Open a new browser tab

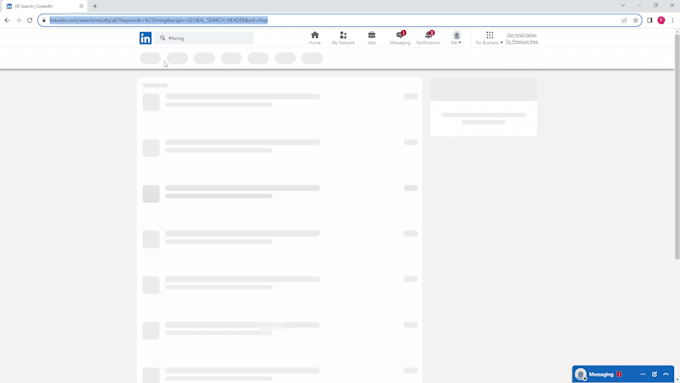(95, 6)
